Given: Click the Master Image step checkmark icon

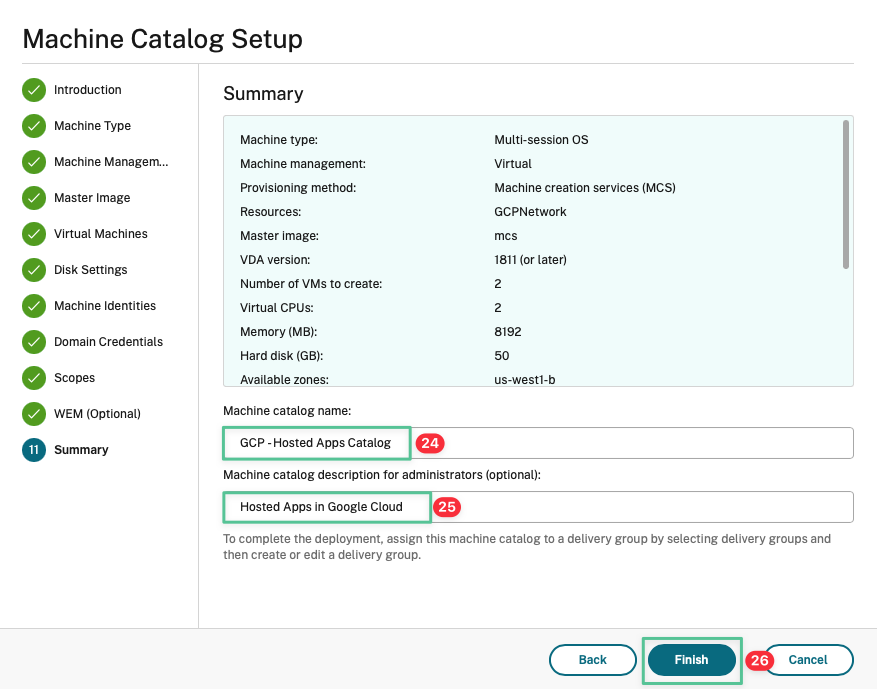Looking at the screenshot, I should [34, 198].
